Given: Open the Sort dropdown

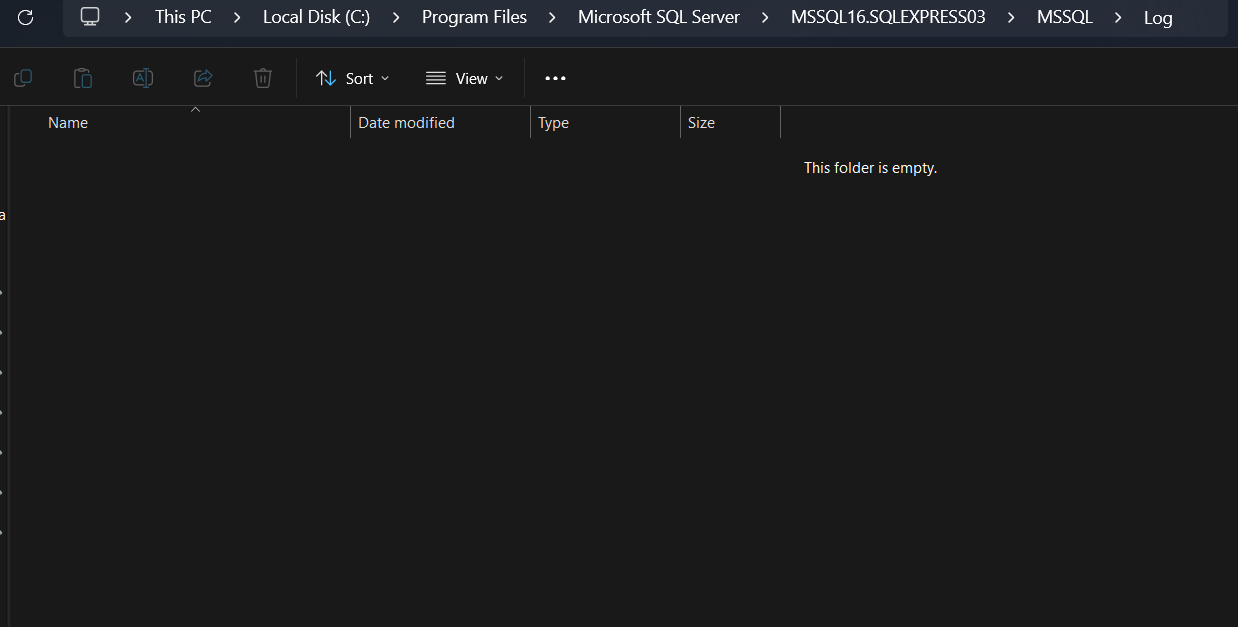Looking at the screenshot, I should 351,77.
